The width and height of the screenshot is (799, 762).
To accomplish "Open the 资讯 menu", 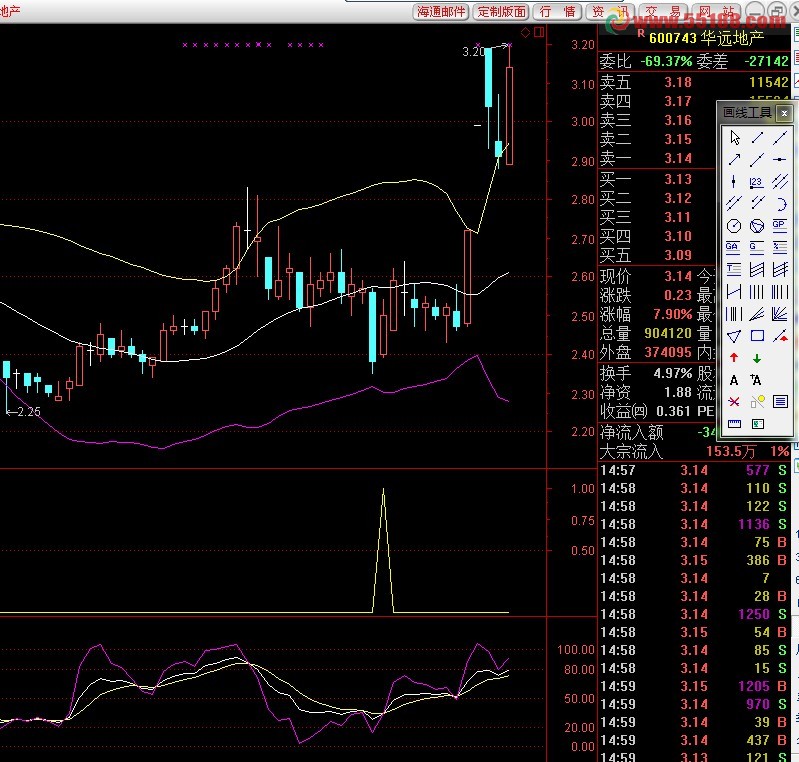I will (610, 11).
